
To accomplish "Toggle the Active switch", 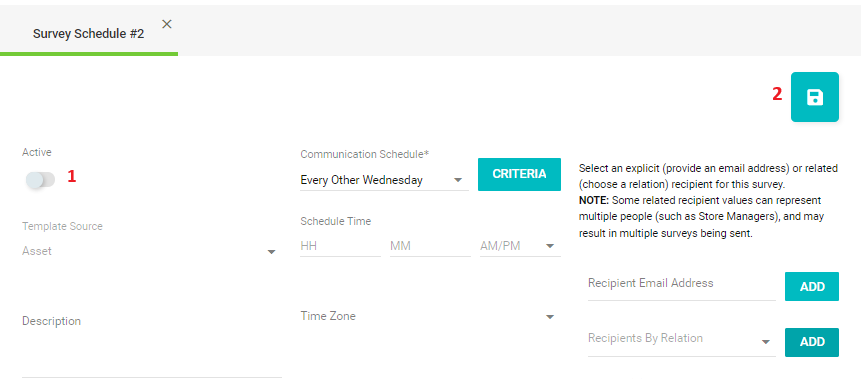I will pos(40,180).
